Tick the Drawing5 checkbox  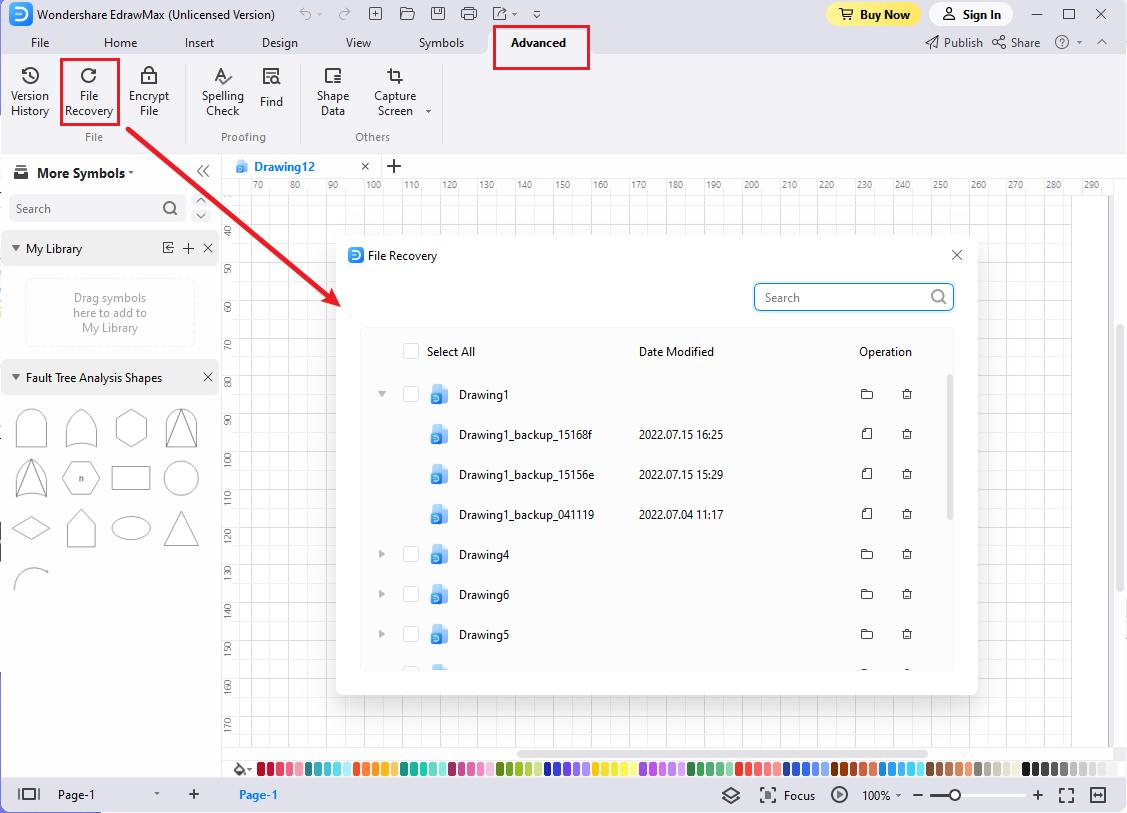point(410,634)
